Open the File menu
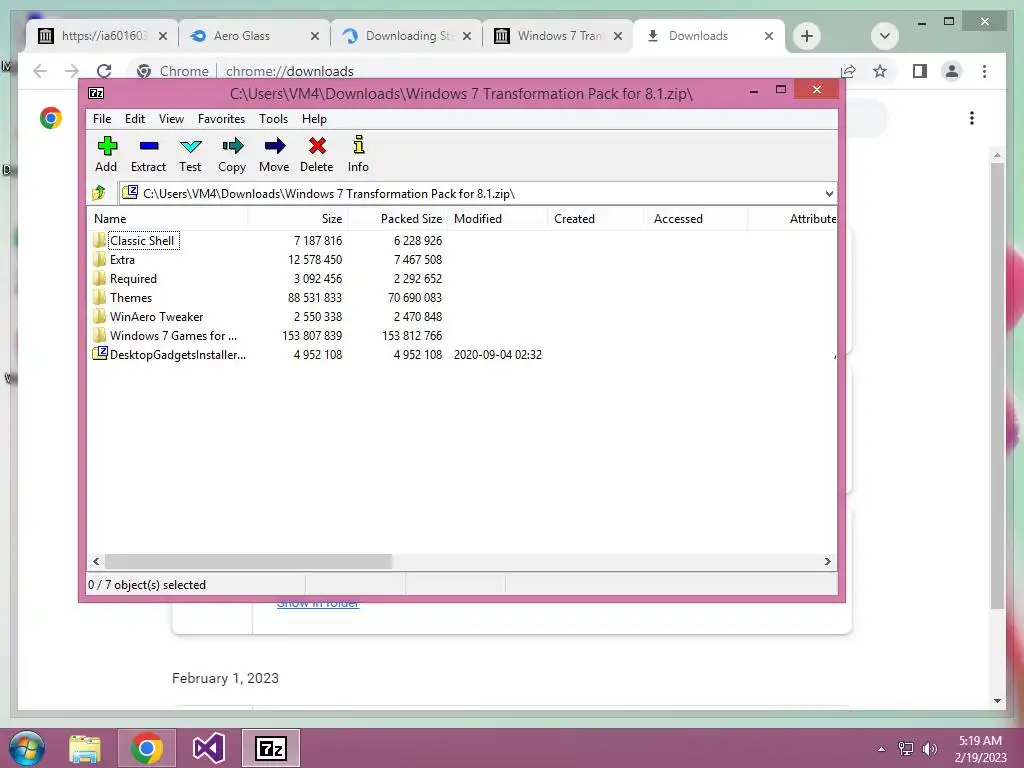Screen dimensions: 1024x768 pyautogui.click(x=102, y=119)
